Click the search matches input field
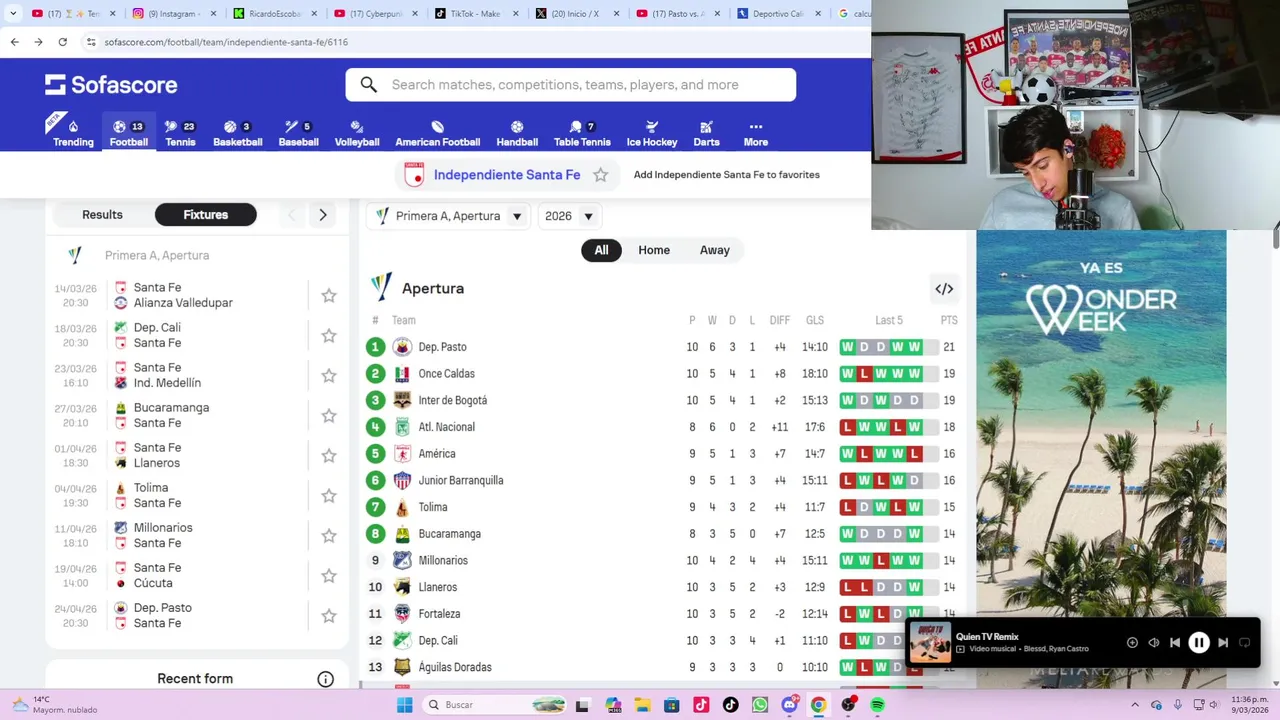 [x=571, y=85]
